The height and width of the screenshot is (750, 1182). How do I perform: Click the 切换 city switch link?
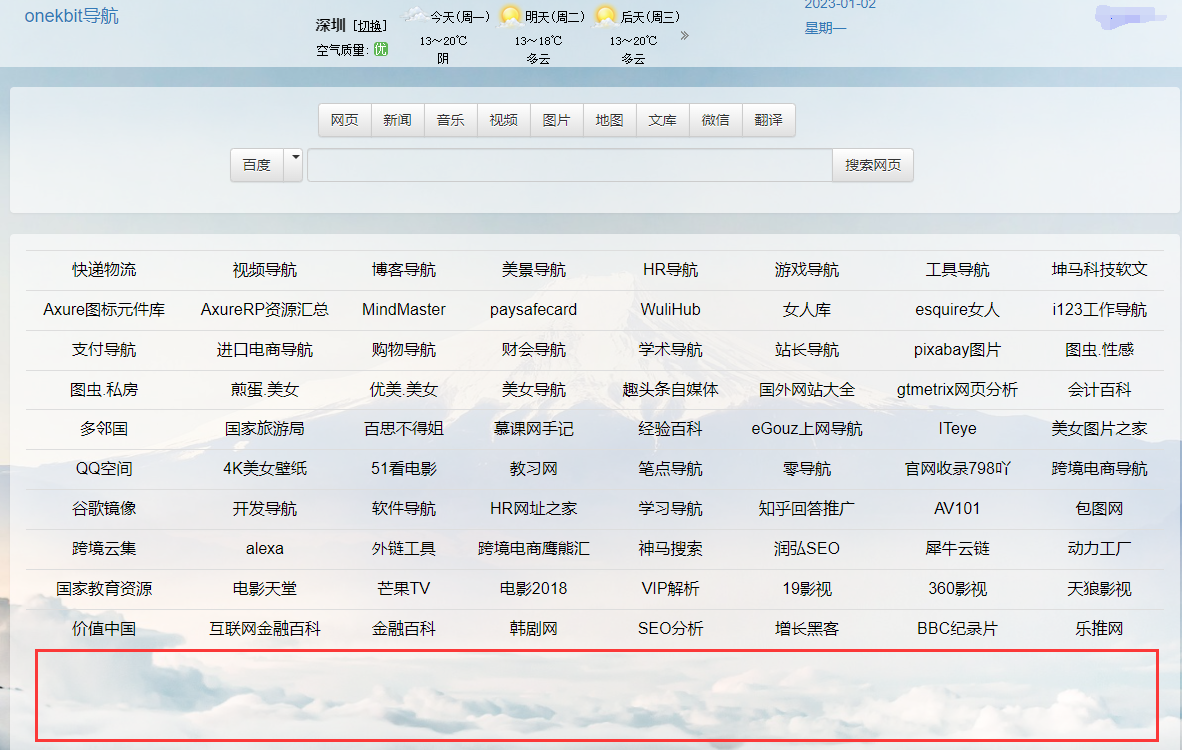[369, 26]
